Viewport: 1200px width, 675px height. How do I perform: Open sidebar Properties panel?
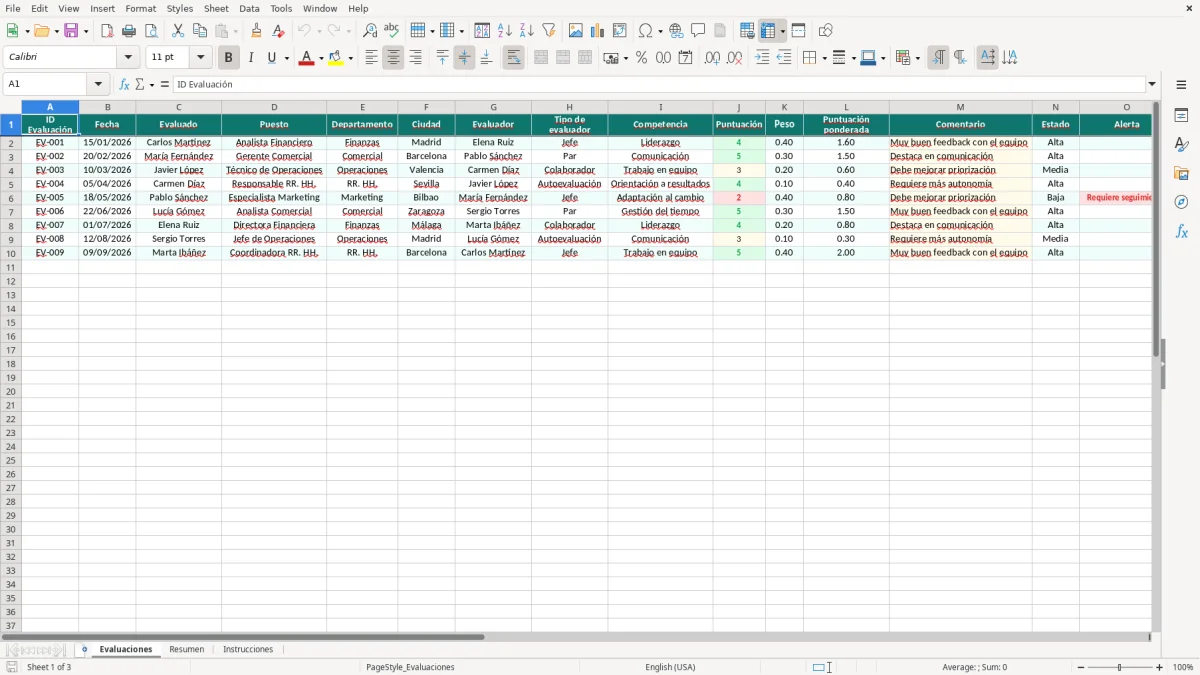pos(1181,115)
